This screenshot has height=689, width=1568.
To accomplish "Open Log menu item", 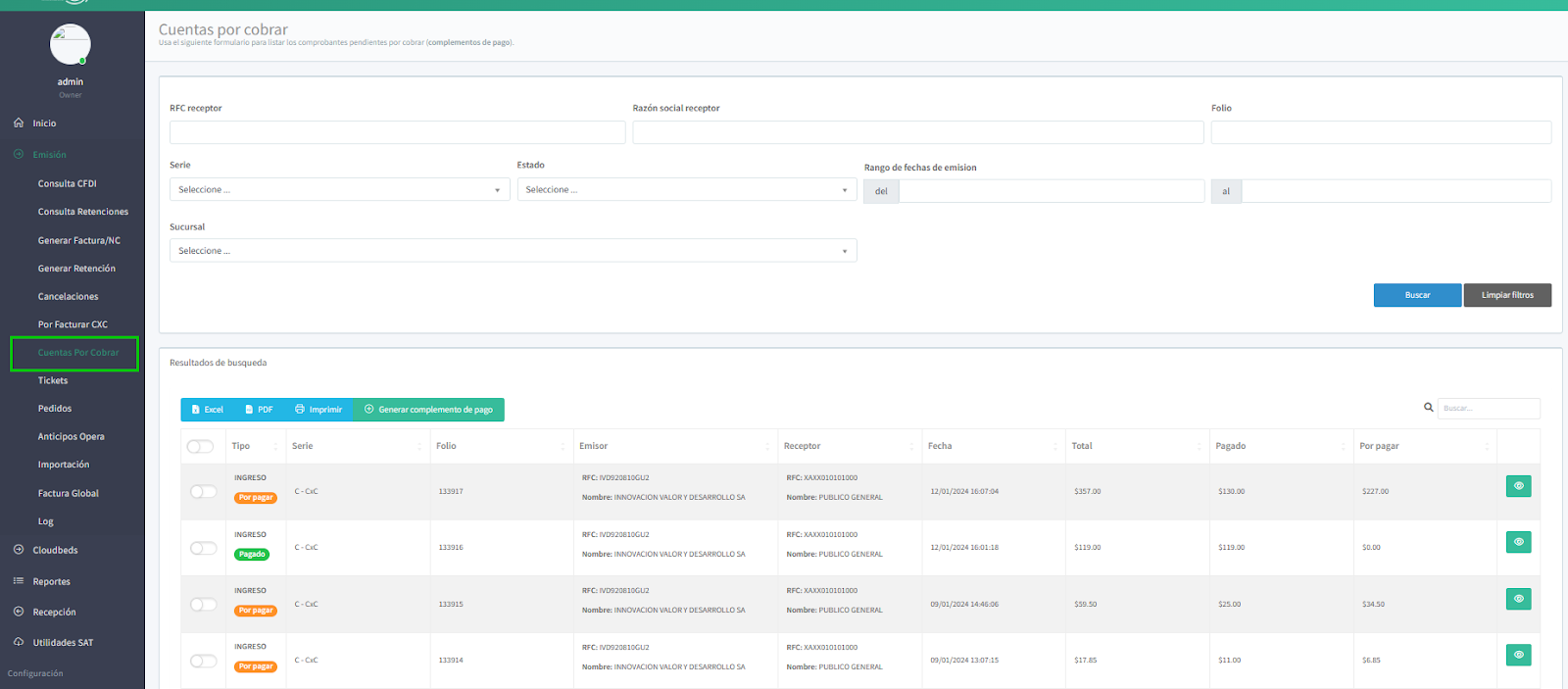I will tap(46, 521).
